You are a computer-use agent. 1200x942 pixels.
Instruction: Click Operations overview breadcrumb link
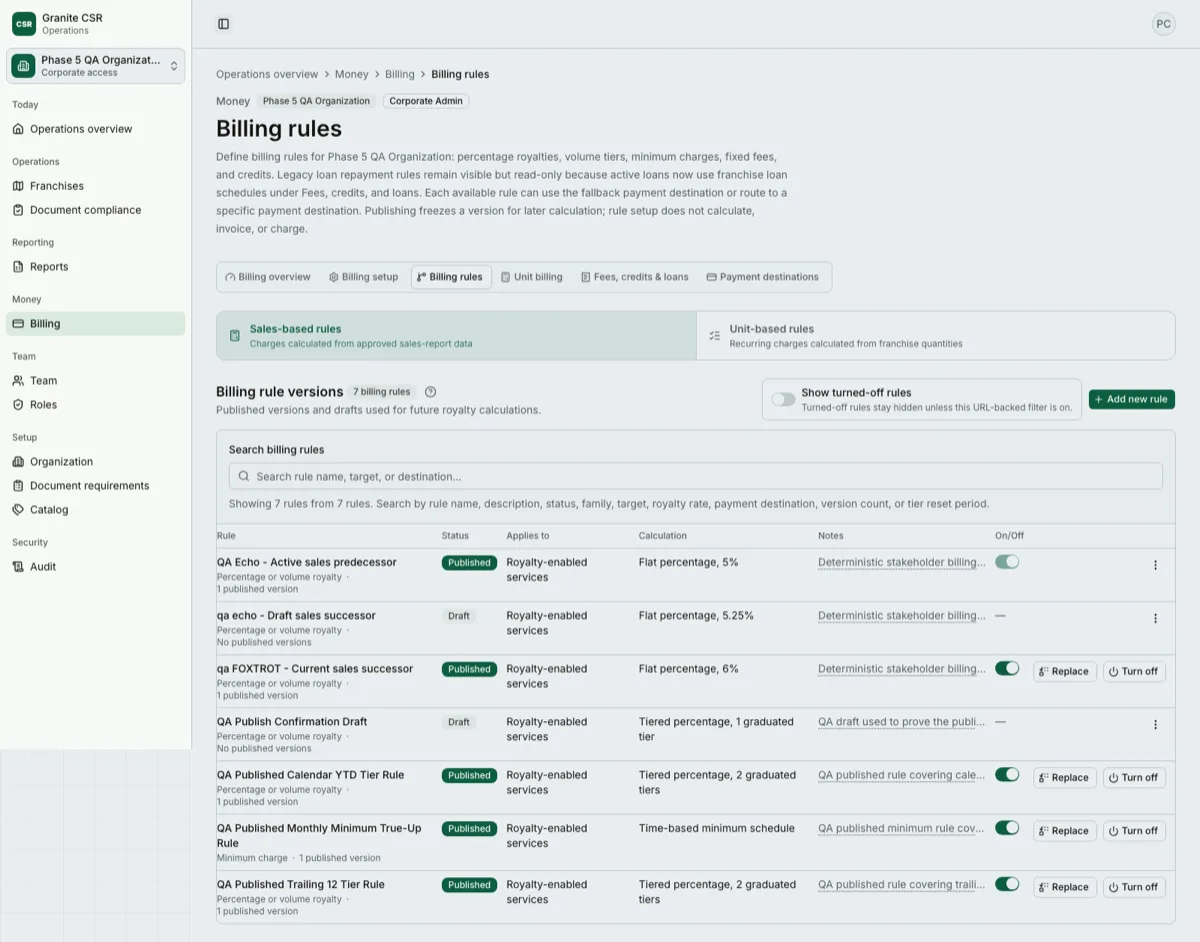coord(267,74)
